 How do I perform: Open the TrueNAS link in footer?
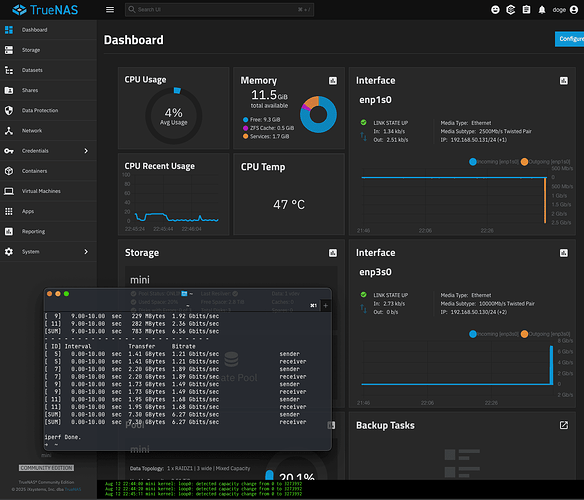pos(73,489)
